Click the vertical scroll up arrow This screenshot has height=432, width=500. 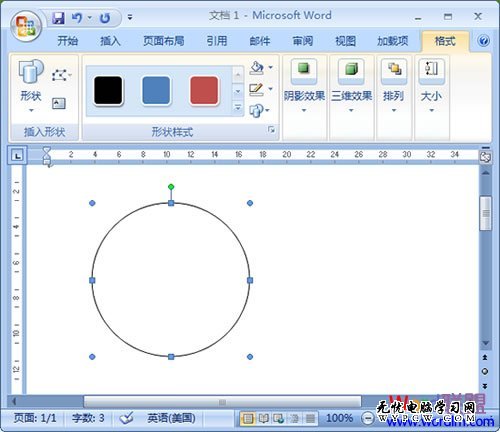click(x=486, y=173)
